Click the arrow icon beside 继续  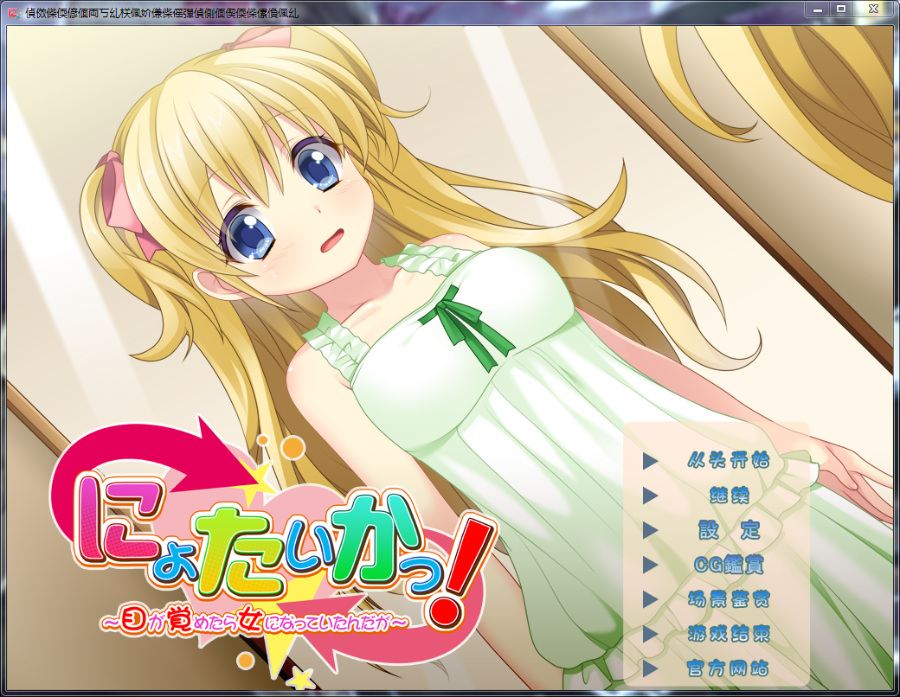click(x=650, y=495)
